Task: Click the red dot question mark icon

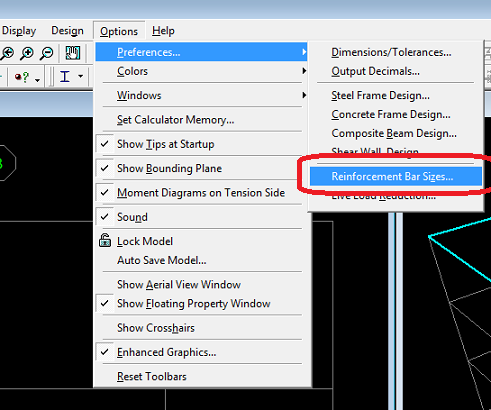Action: tap(22, 77)
